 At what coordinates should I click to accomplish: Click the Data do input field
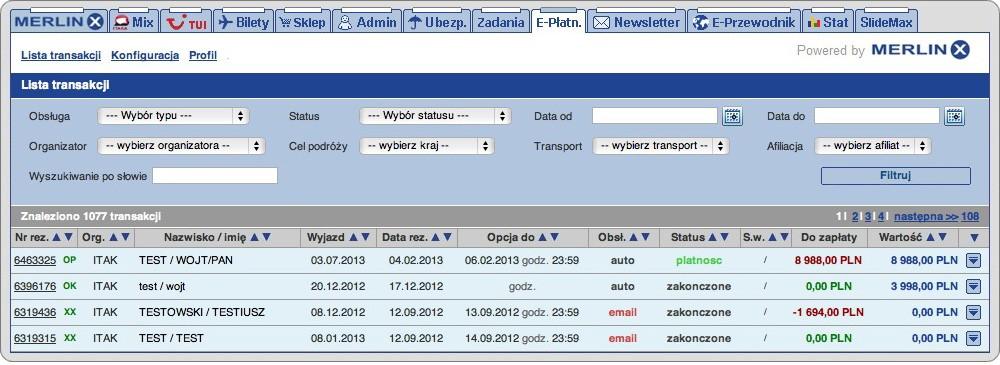coord(877,115)
